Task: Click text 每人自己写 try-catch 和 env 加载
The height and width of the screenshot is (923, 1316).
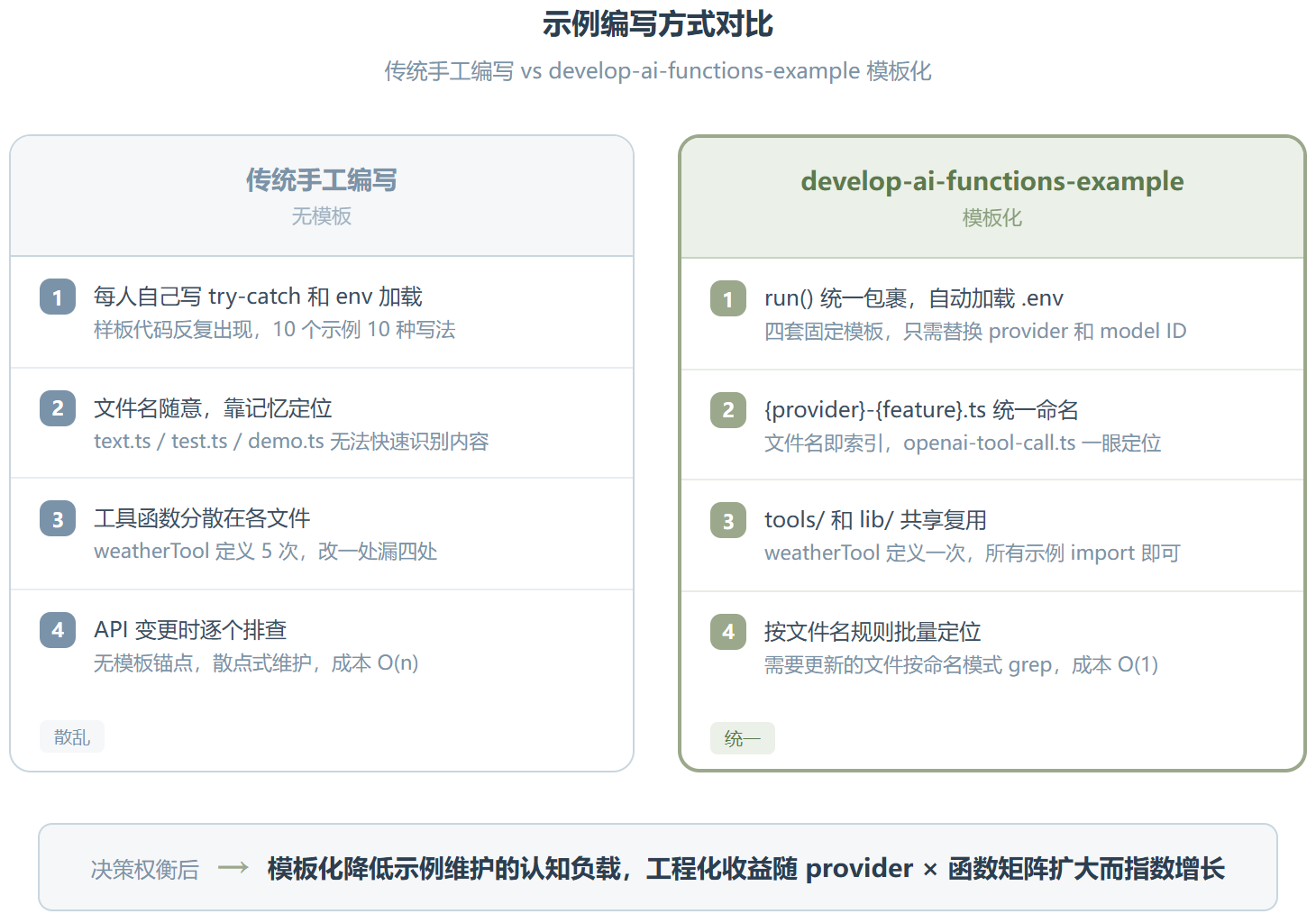Action: [x=258, y=297]
